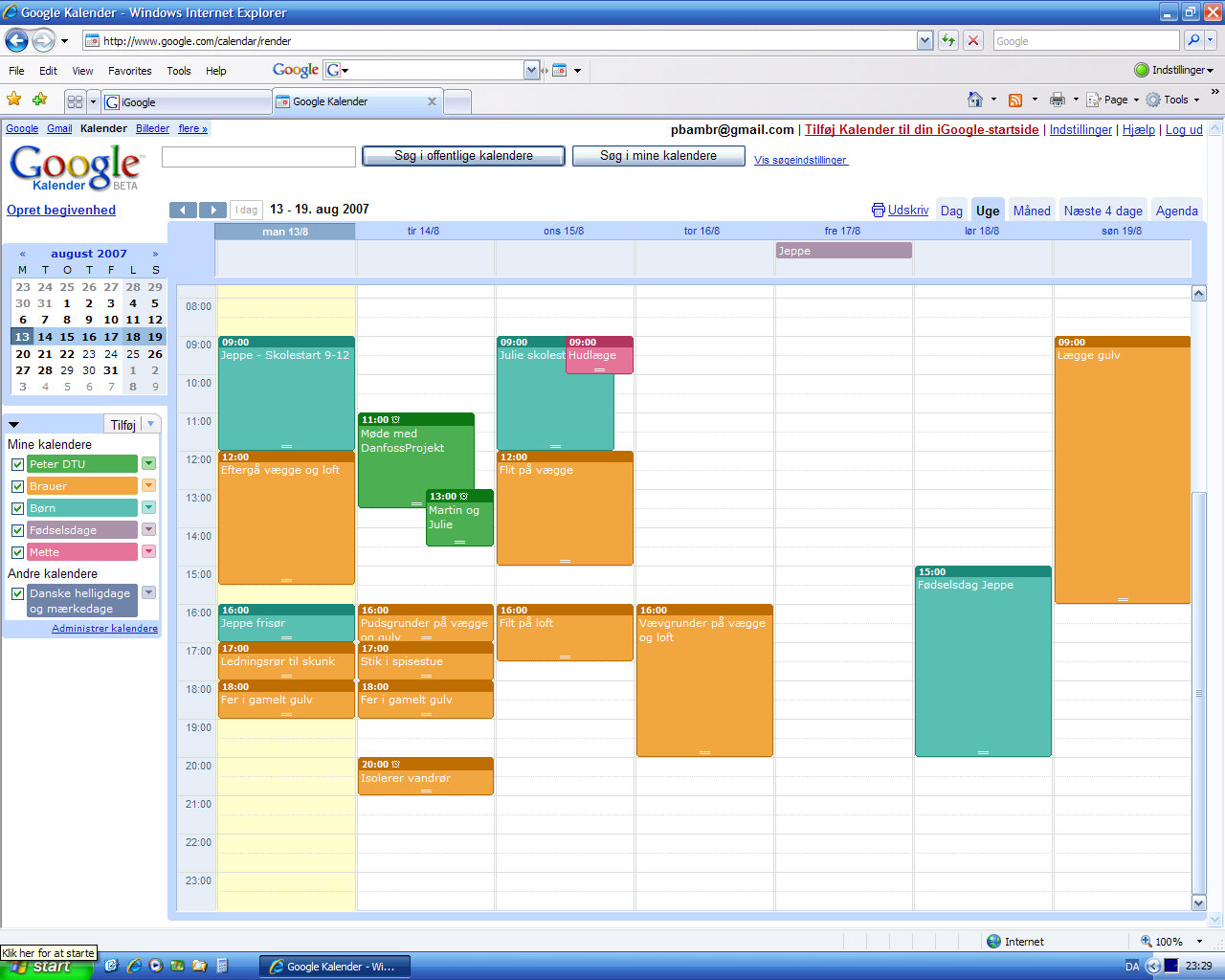
Task: Toggle the Fødselsdage calendar checkbox
Action: pos(17,530)
